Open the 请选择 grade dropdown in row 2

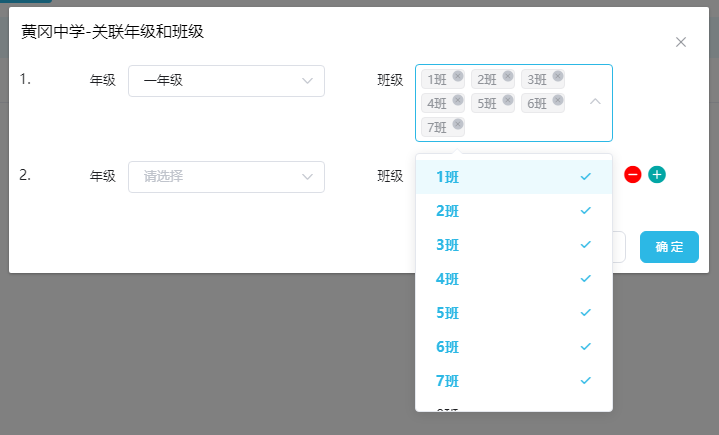point(227,177)
